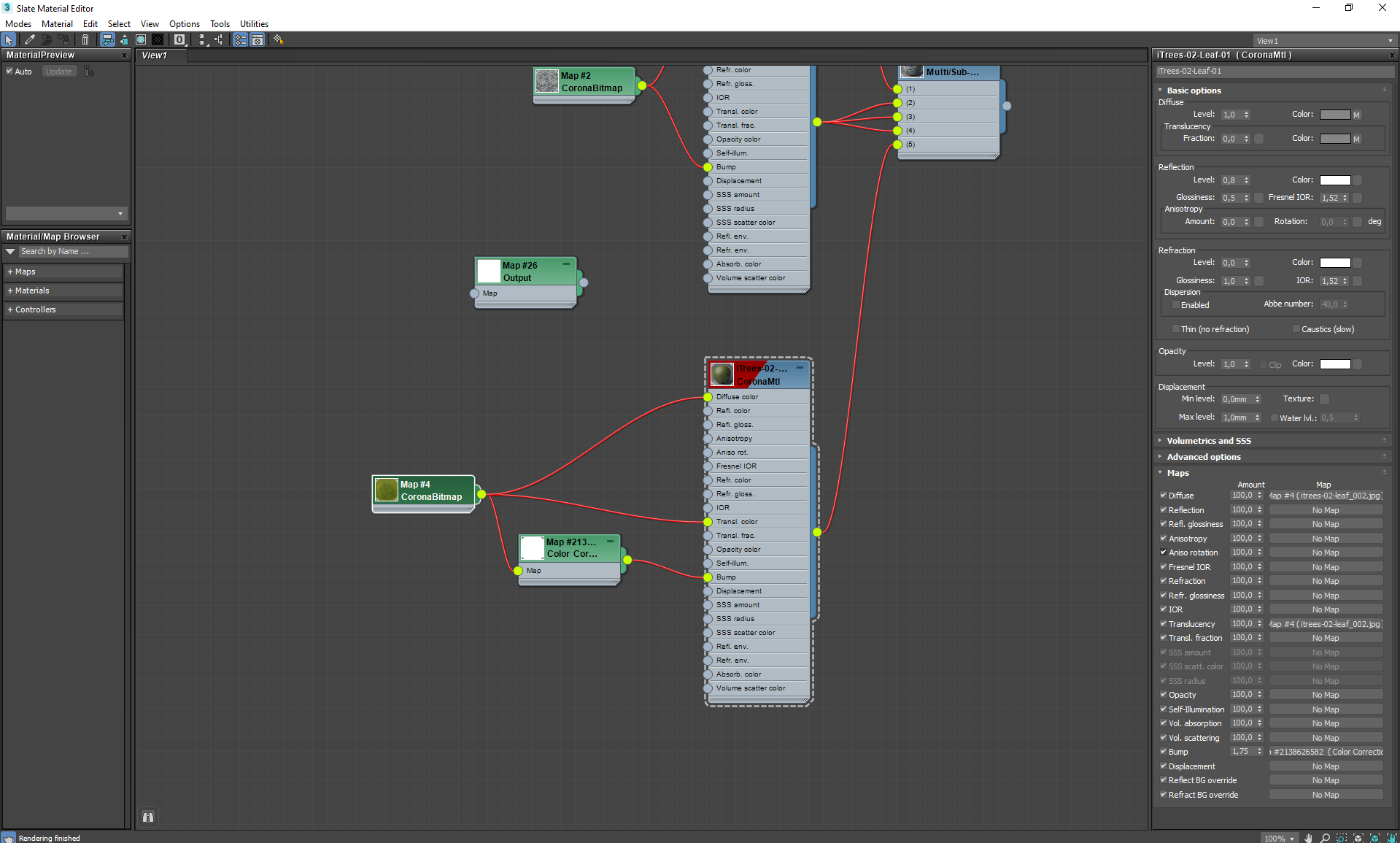1400x843 pixels.
Task: Click Put Material to Scene icon
Action: pos(47,40)
